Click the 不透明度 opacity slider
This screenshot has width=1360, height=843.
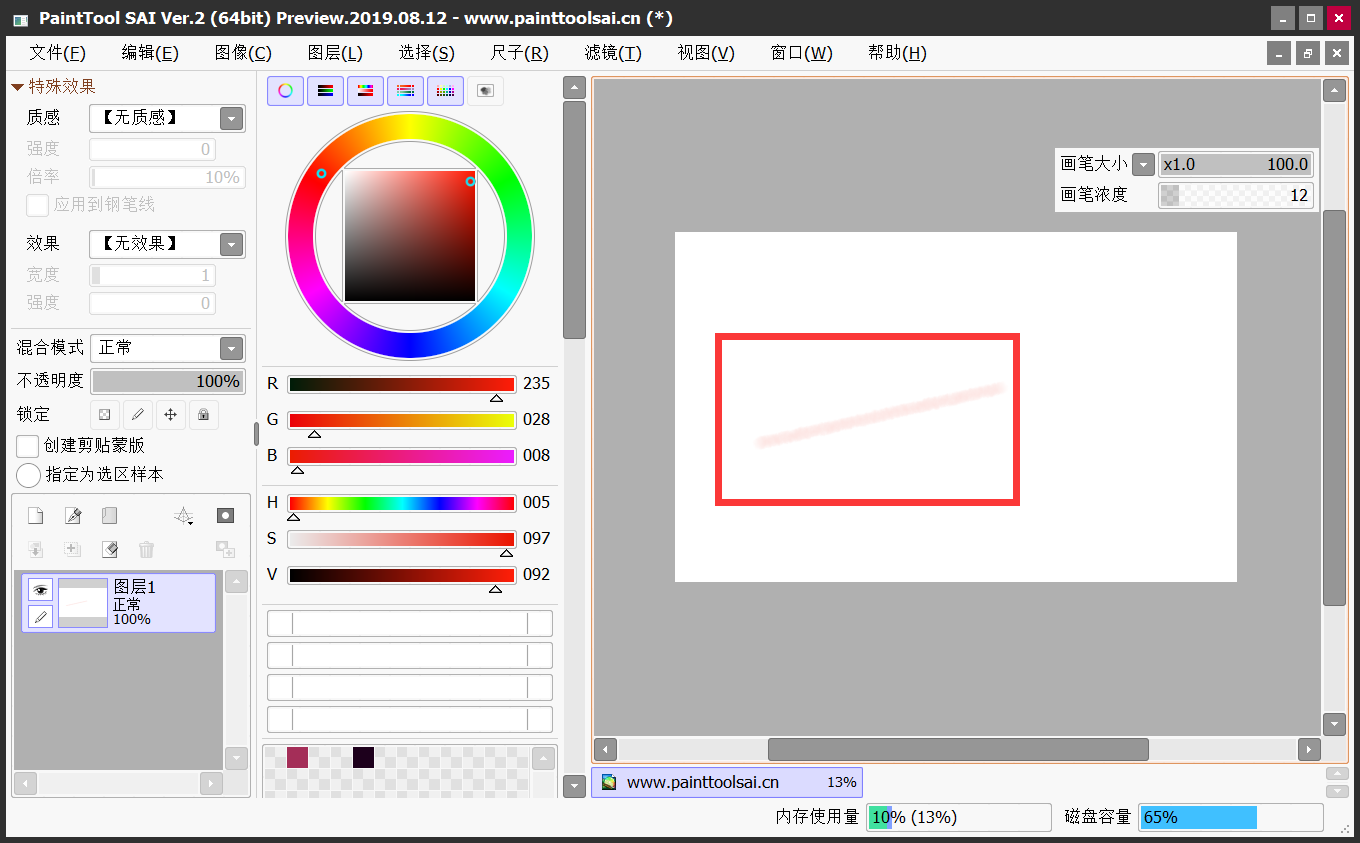point(168,381)
